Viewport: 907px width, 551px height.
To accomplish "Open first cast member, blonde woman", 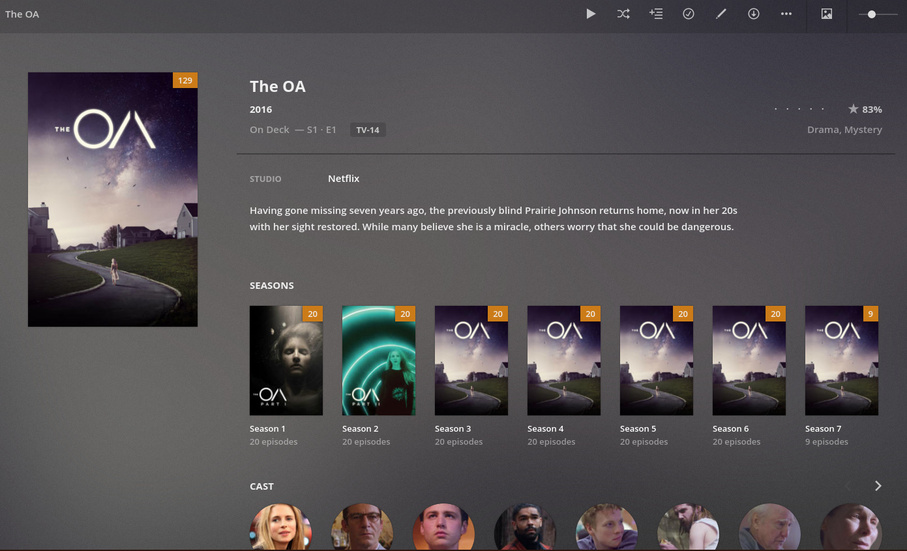I will [x=280, y=527].
